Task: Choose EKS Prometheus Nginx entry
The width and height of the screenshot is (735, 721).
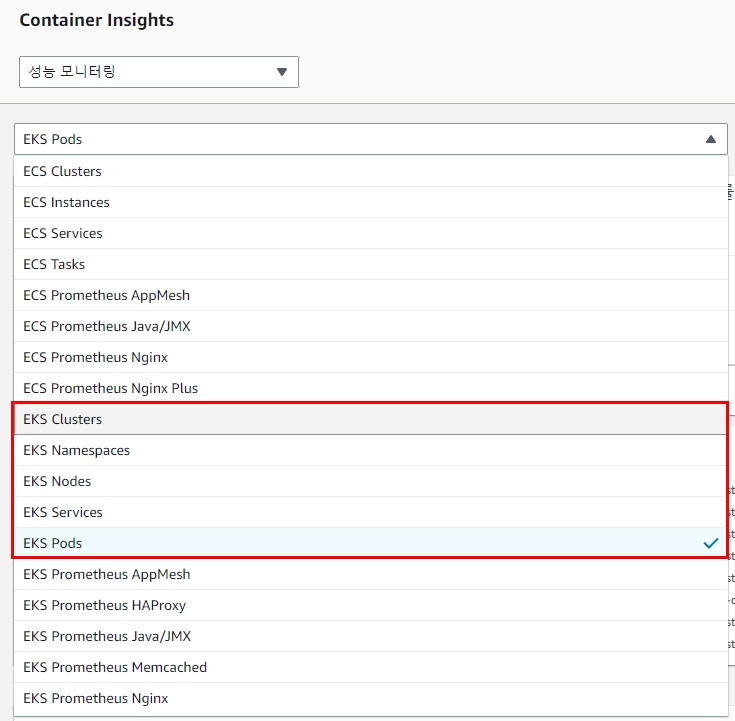Action: 371,698
